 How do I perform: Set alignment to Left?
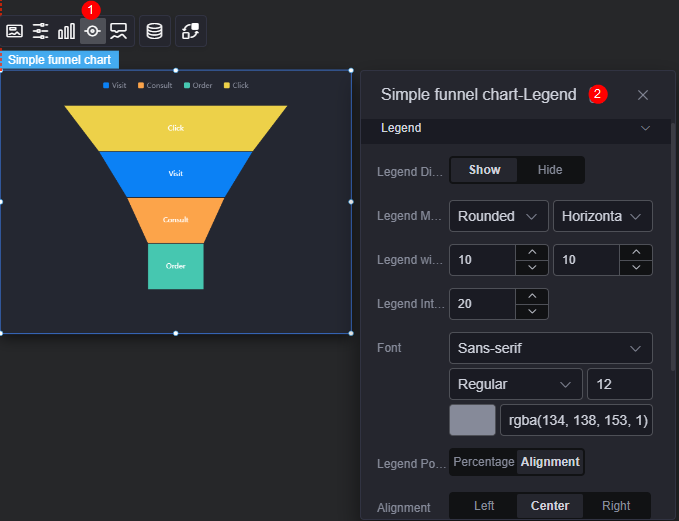click(484, 506)
